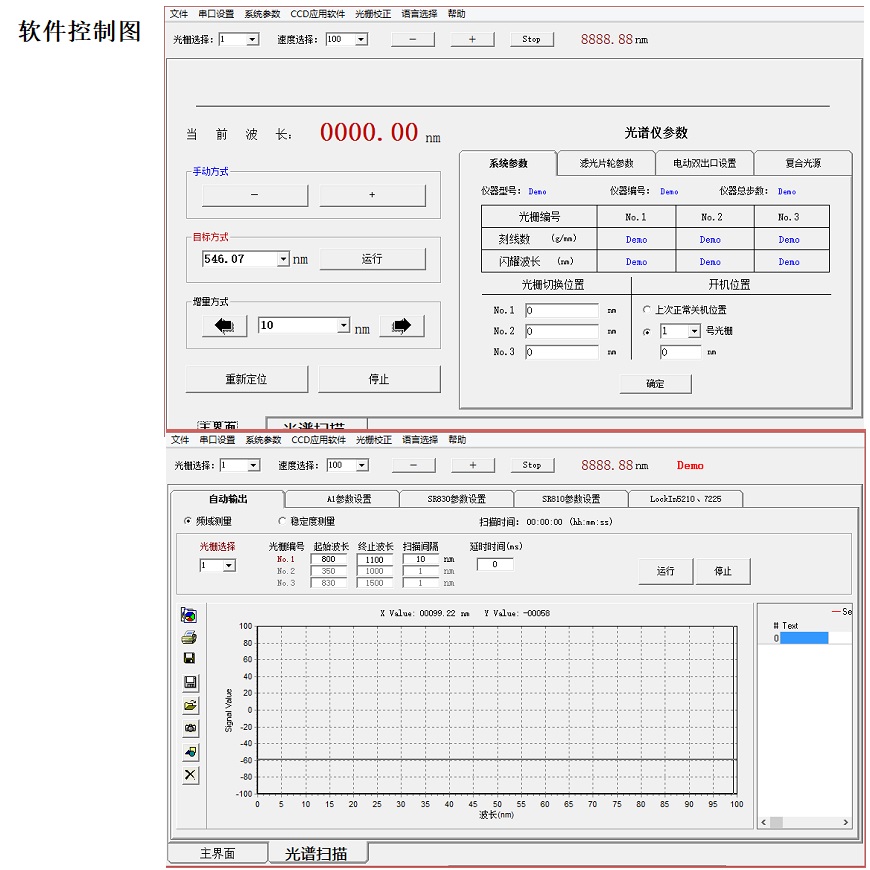This screenshot has width=870, height=870.
Task: Capture the graph with the camera icon
Action: click(190, 729)
